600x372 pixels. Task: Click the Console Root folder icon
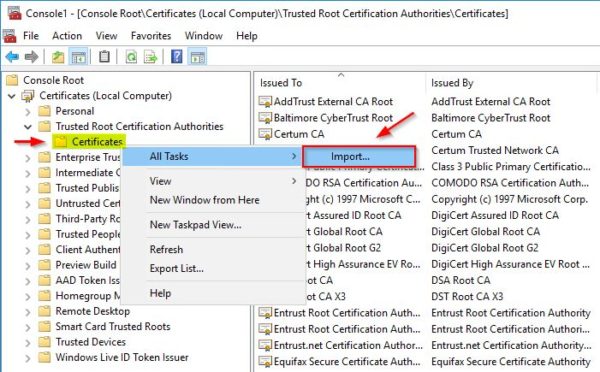tap(12, 80)
